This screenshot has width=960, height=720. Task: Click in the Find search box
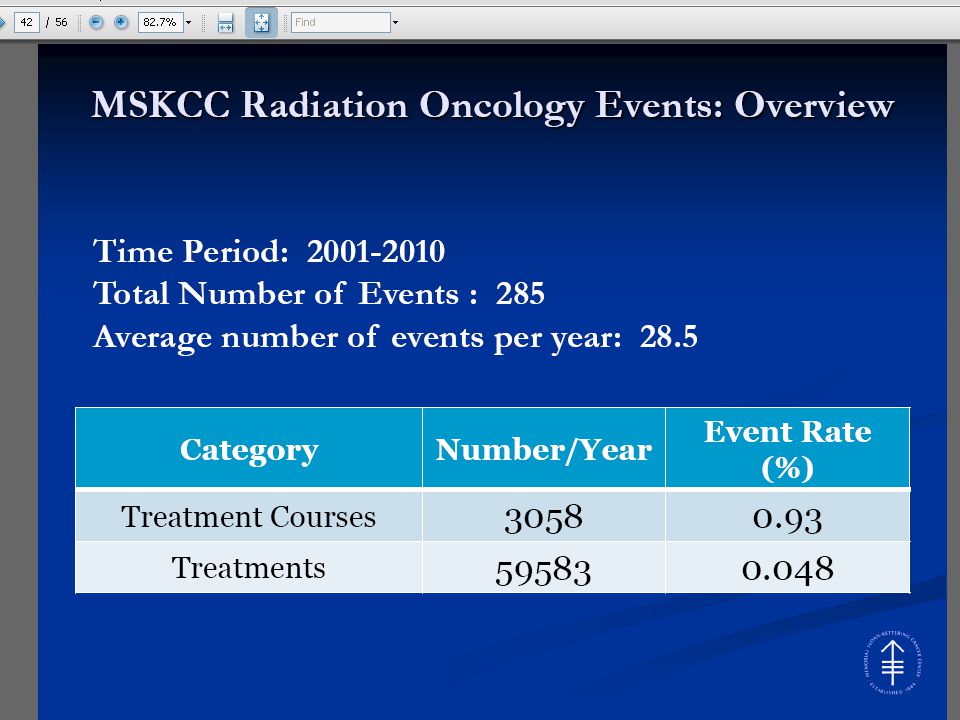(x=340, y=23)
